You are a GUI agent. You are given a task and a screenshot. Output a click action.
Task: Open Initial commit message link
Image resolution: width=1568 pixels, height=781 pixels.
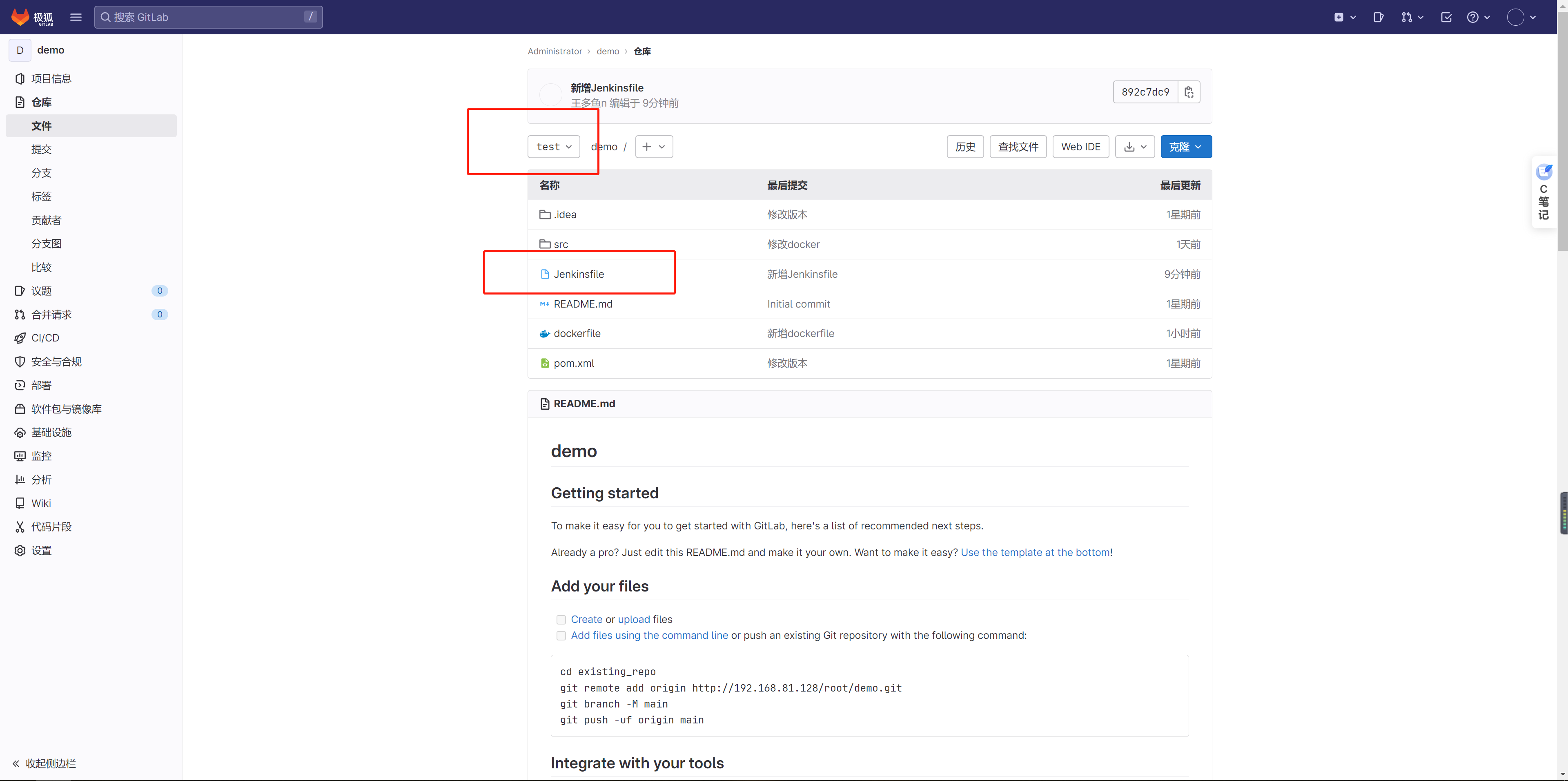coord(799,304)
